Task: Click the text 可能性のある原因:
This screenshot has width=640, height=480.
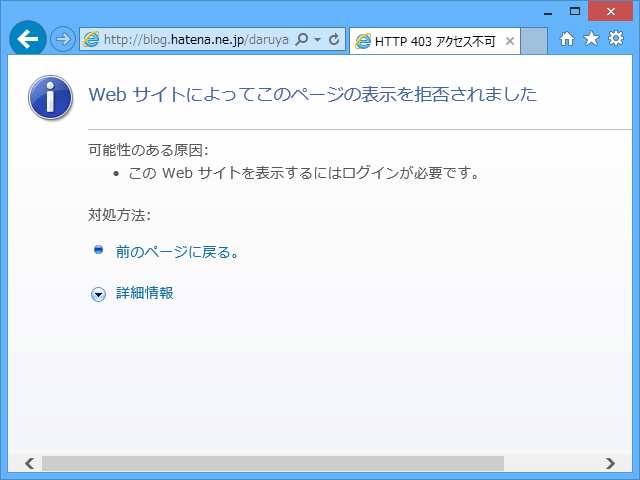Action: click(x=149, y=150)
